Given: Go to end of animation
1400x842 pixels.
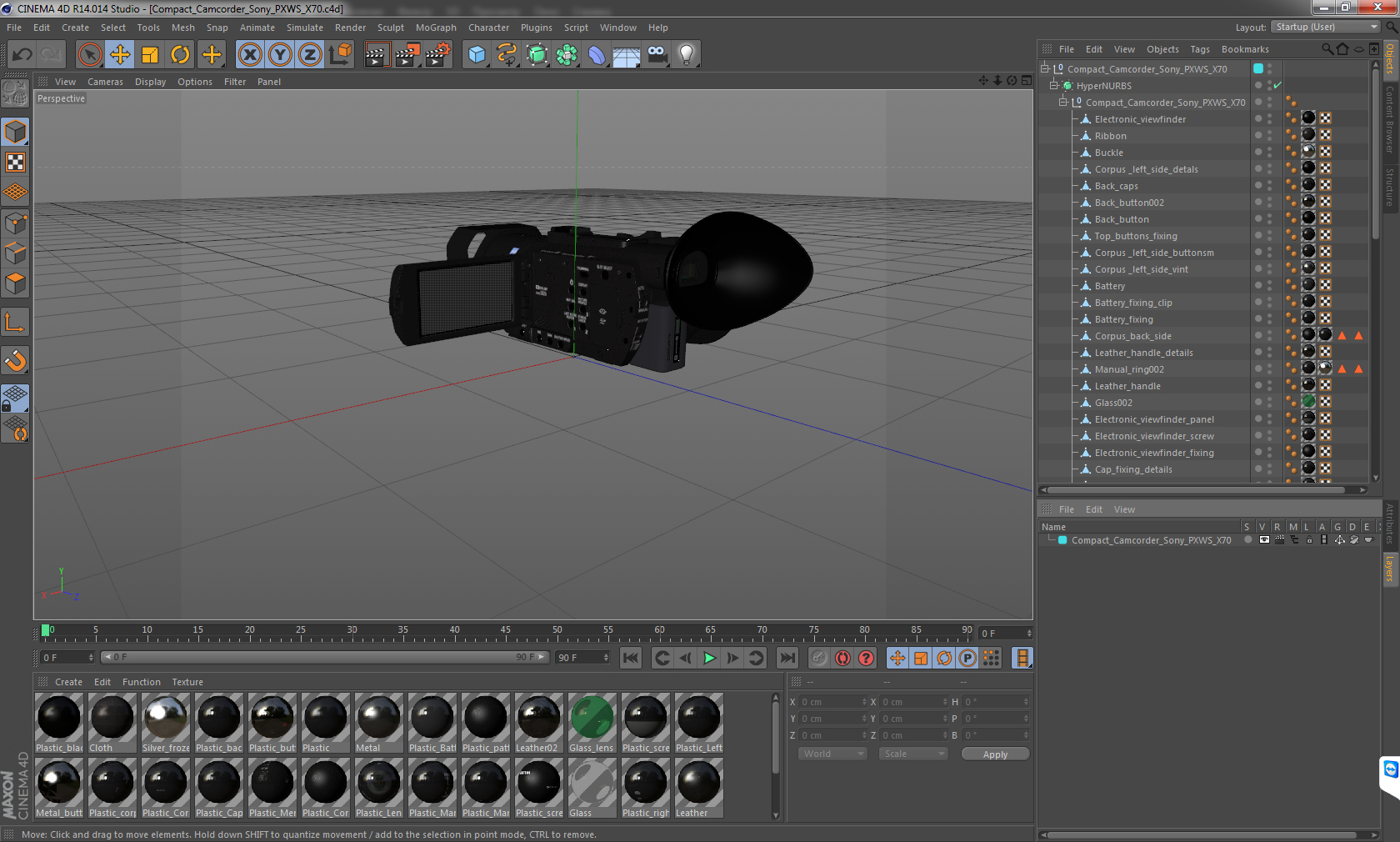Looking at the screenshot, I should (x=787, y=658).
